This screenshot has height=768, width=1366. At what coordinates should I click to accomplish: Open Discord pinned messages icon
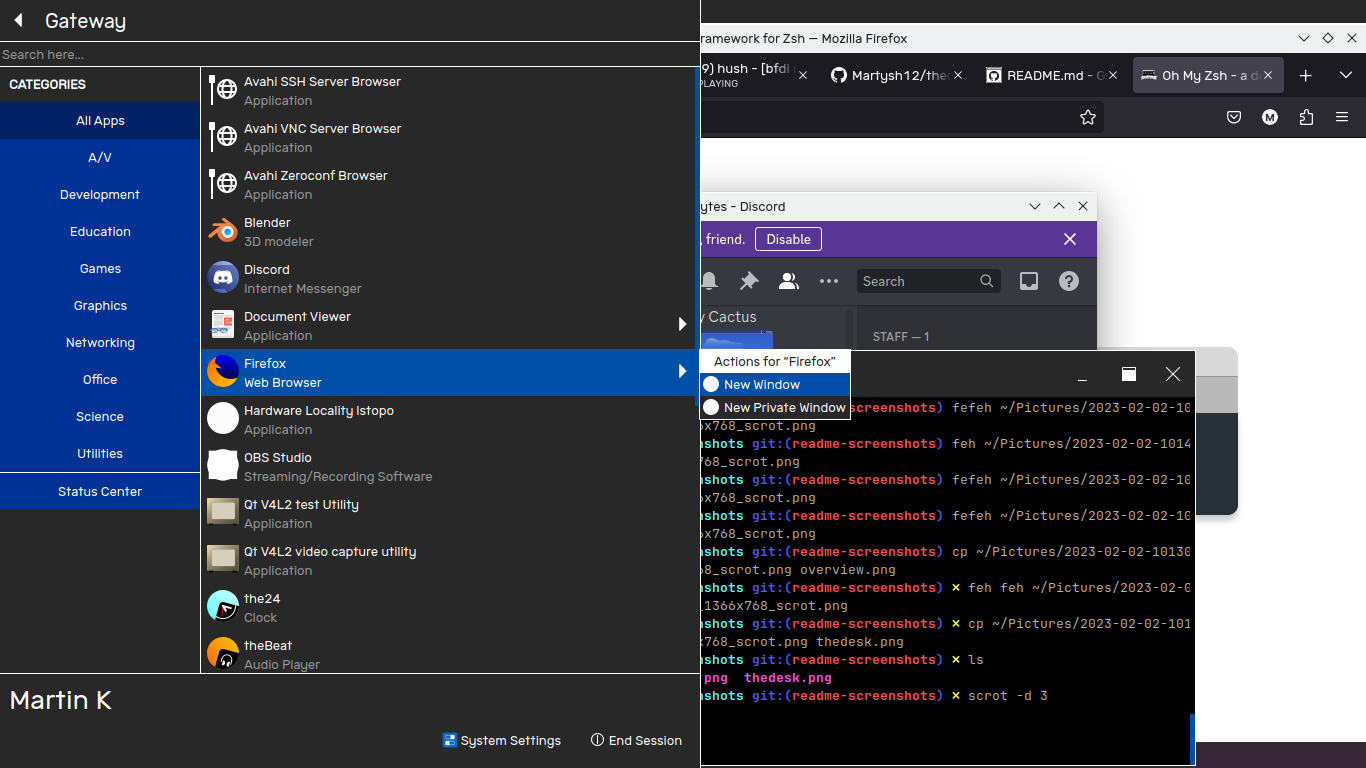(748, 281)
